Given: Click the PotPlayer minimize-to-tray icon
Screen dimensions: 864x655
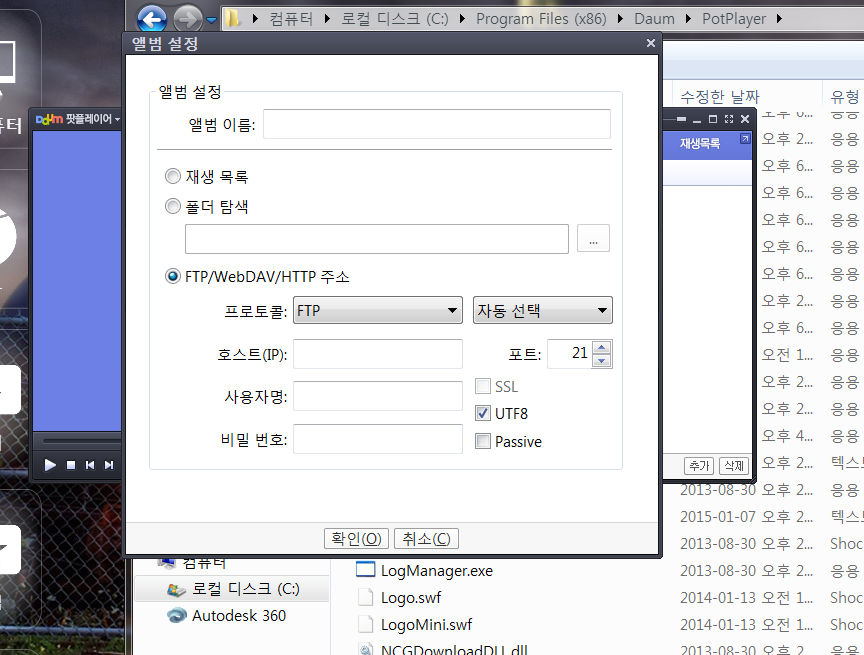Looking at the screenshot, I should pyautogui.click(x=681, y=119).
